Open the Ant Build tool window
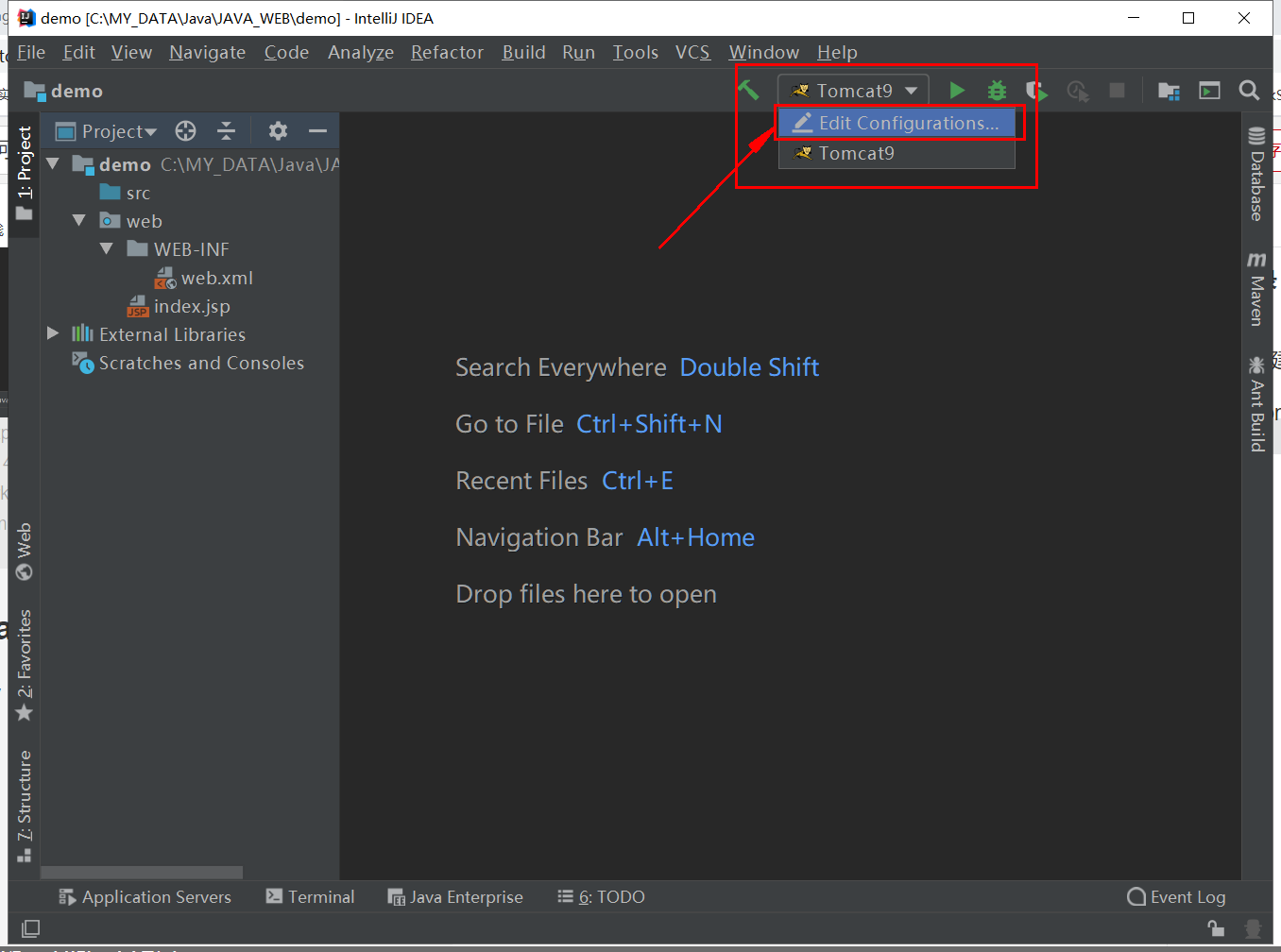The height and width of the screenshot is (952, 1281). click(1256, 404)
